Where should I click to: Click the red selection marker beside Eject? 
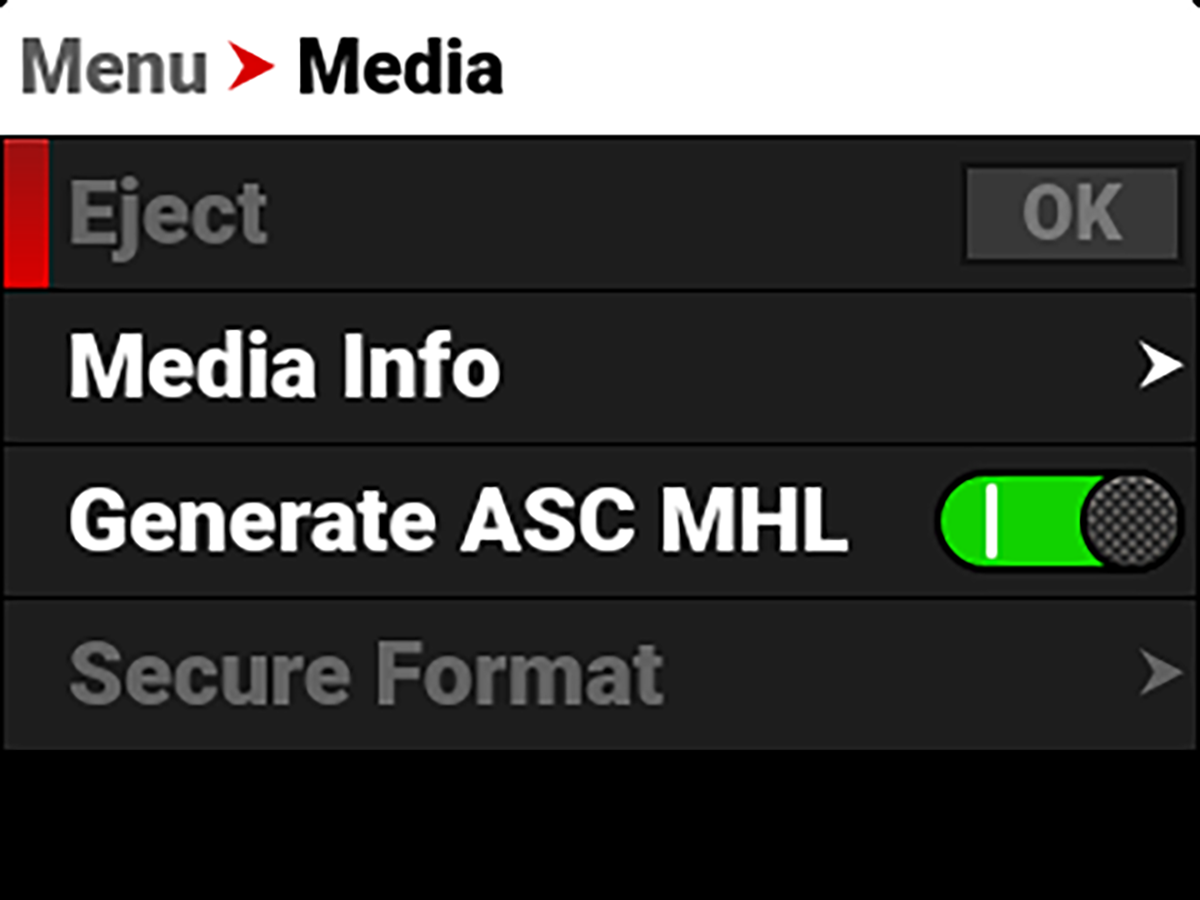click(26, 213)
